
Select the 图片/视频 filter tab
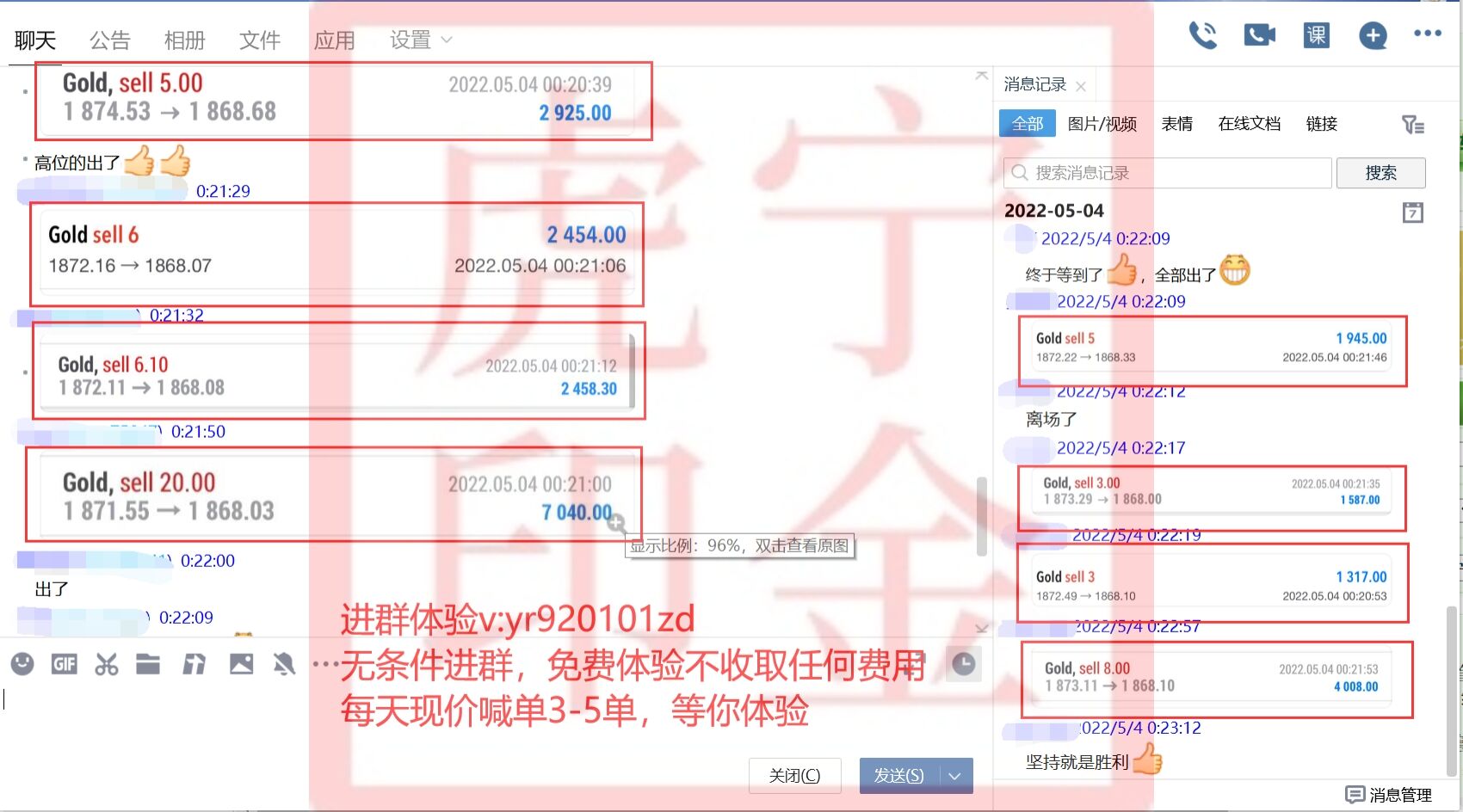pyautogui.click(x=1102, y=124)
